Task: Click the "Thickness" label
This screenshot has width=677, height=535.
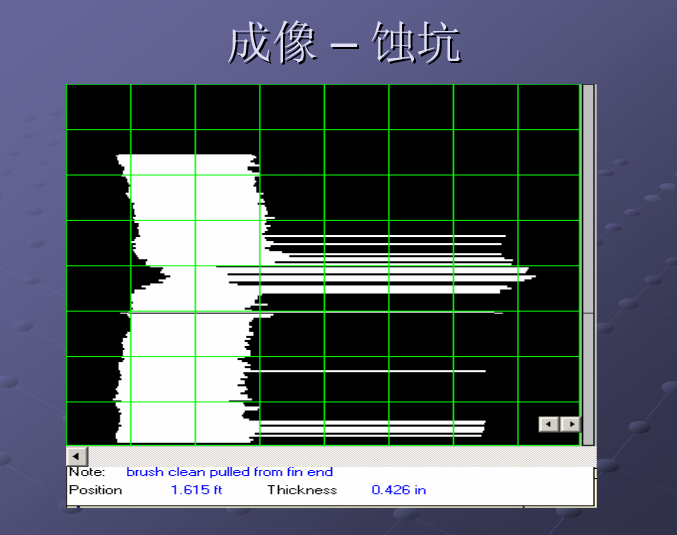Action: [x=301, y=490]
